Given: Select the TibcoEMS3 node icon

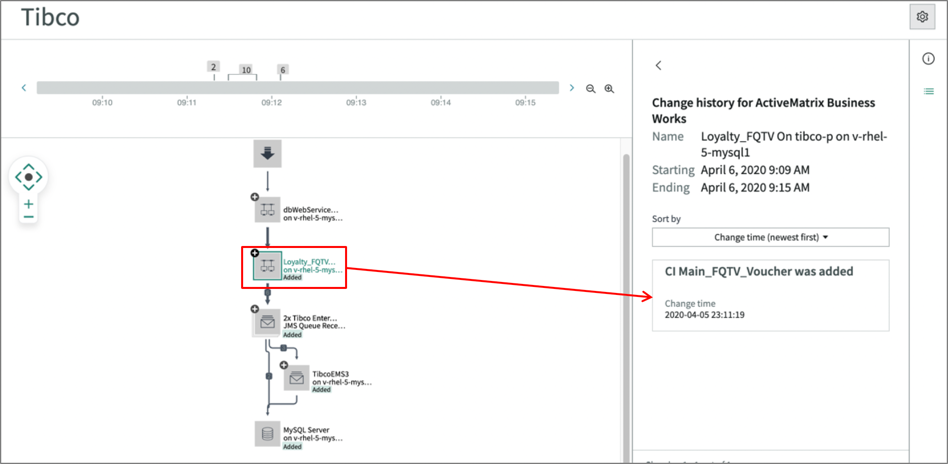Looking at the screenshot, I should coord(296,379).
